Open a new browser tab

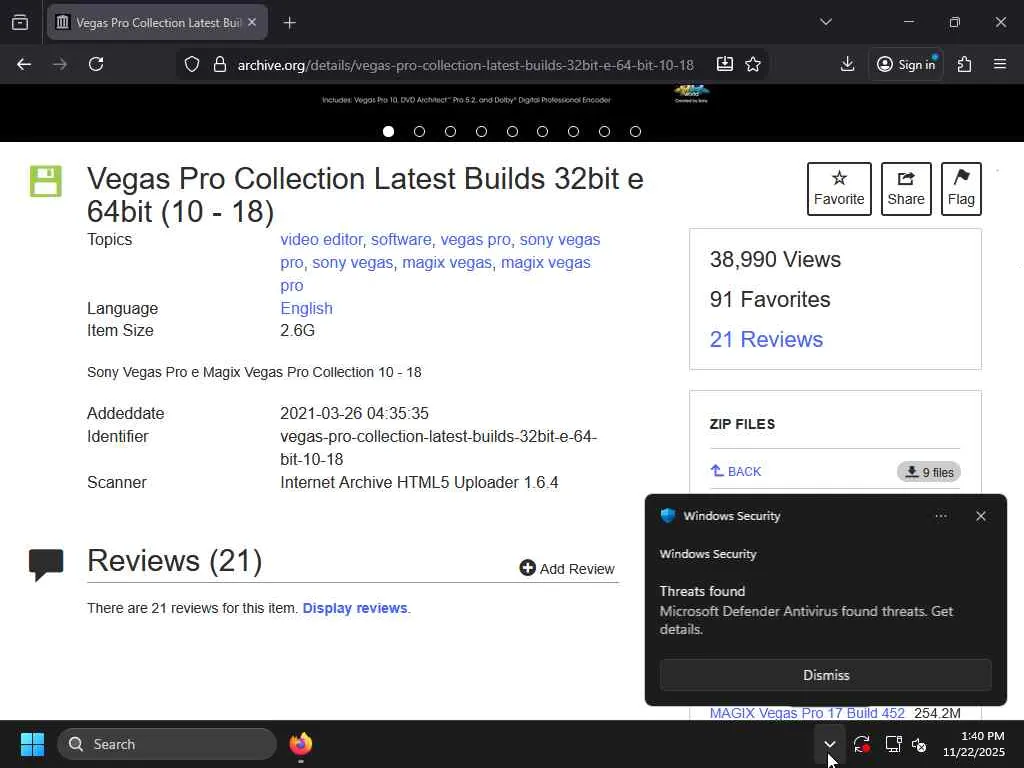[289, 23]
